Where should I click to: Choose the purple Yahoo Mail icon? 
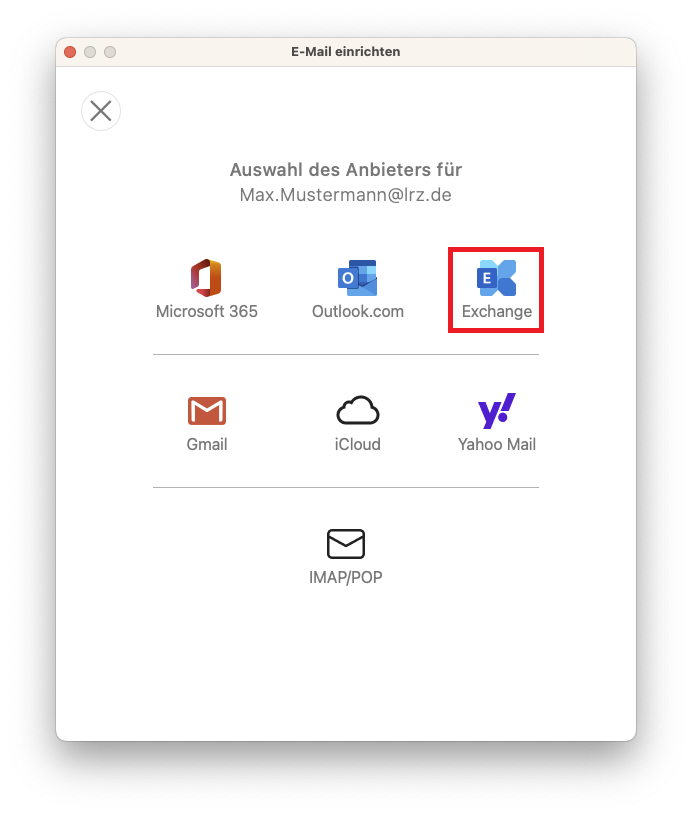(x=497, y=410)
